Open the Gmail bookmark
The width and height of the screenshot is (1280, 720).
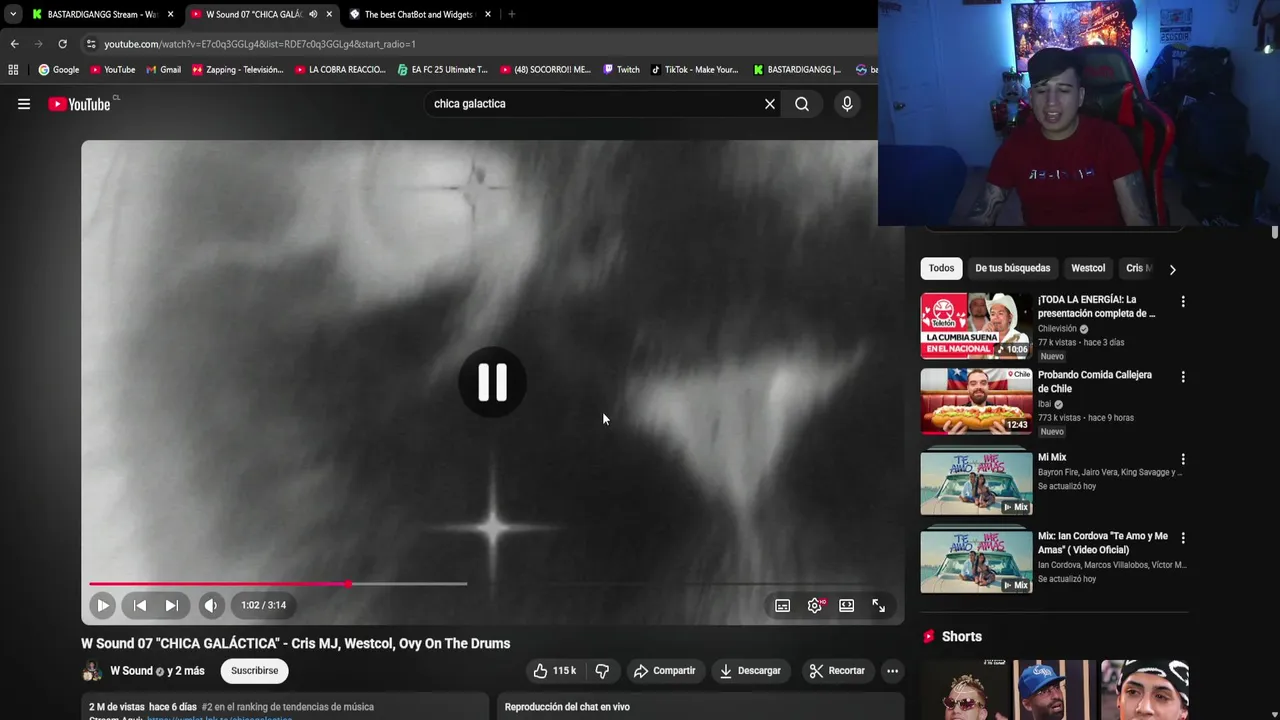click(x=164, y=70)
